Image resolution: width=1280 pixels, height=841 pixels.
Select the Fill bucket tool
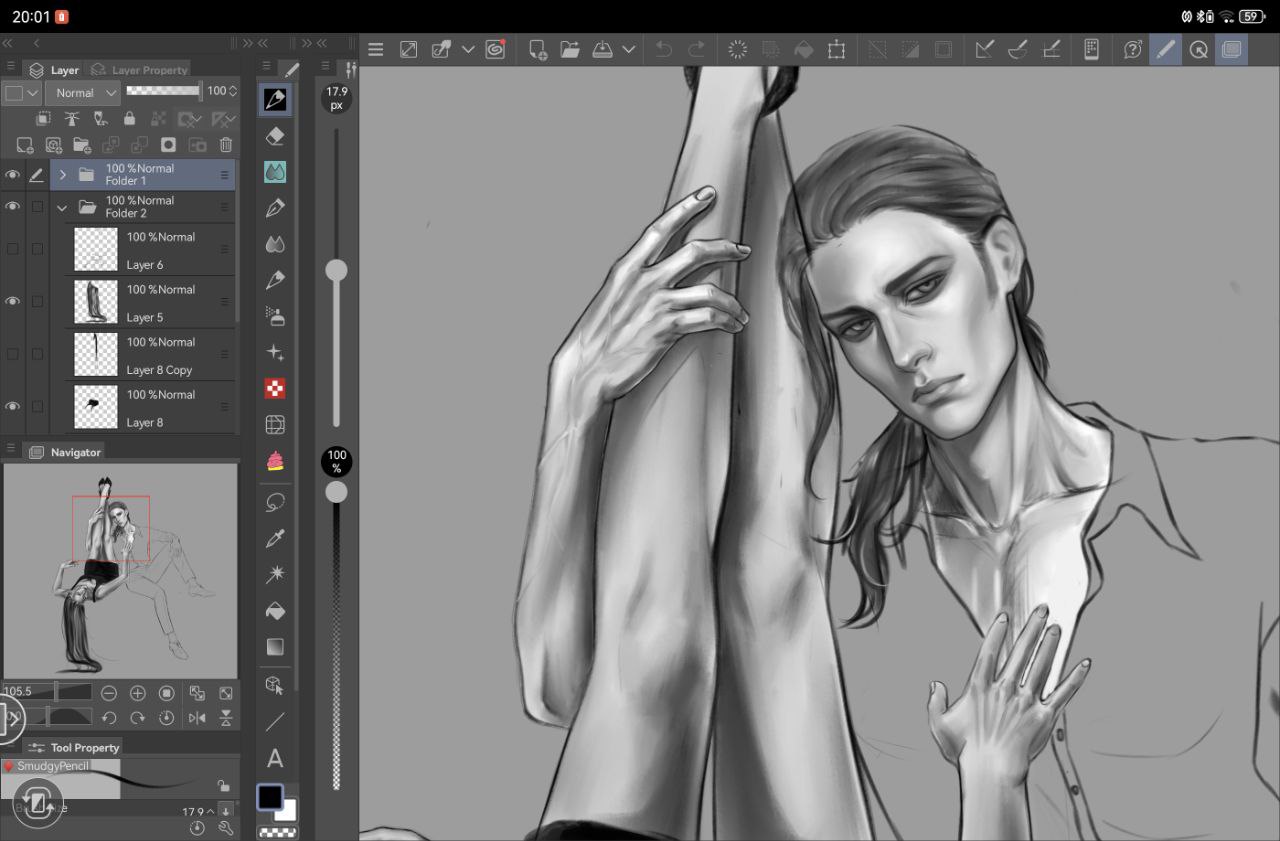click(x=275, y=611)
